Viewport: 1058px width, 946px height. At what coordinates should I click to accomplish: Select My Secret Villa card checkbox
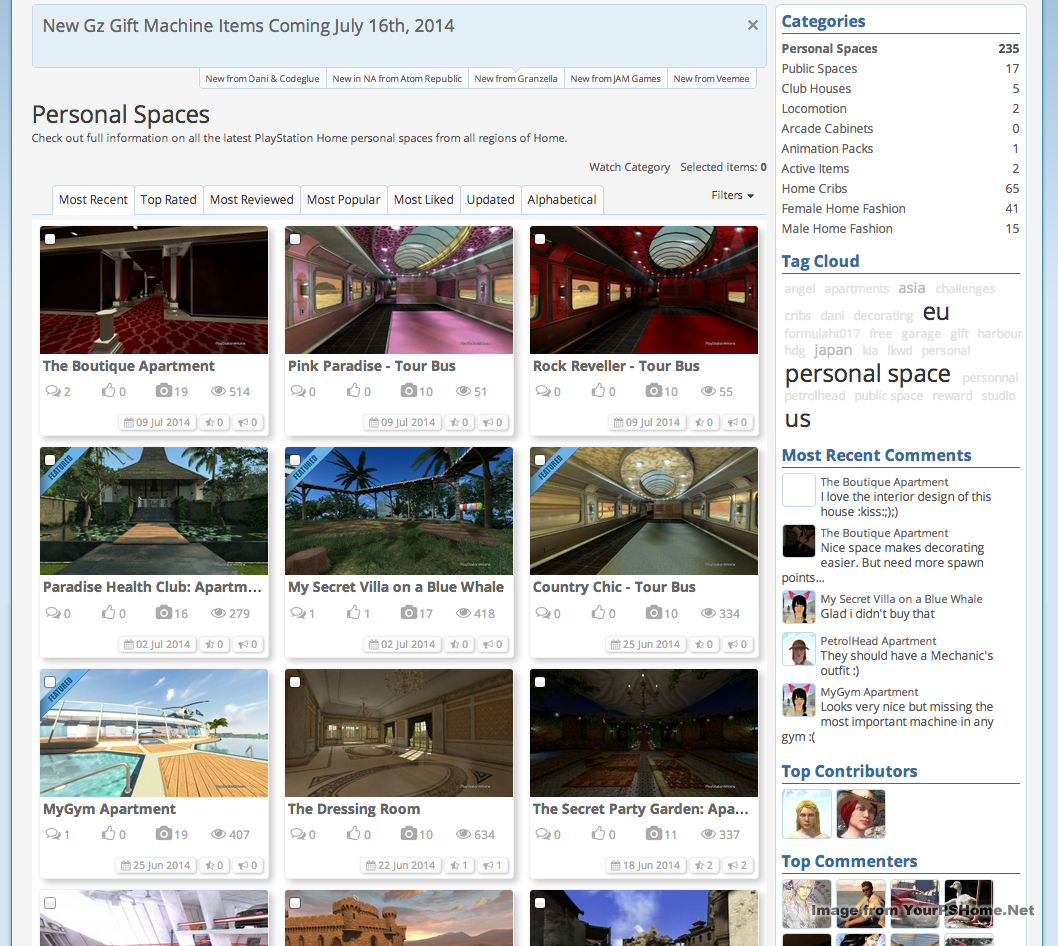[295, 460]
